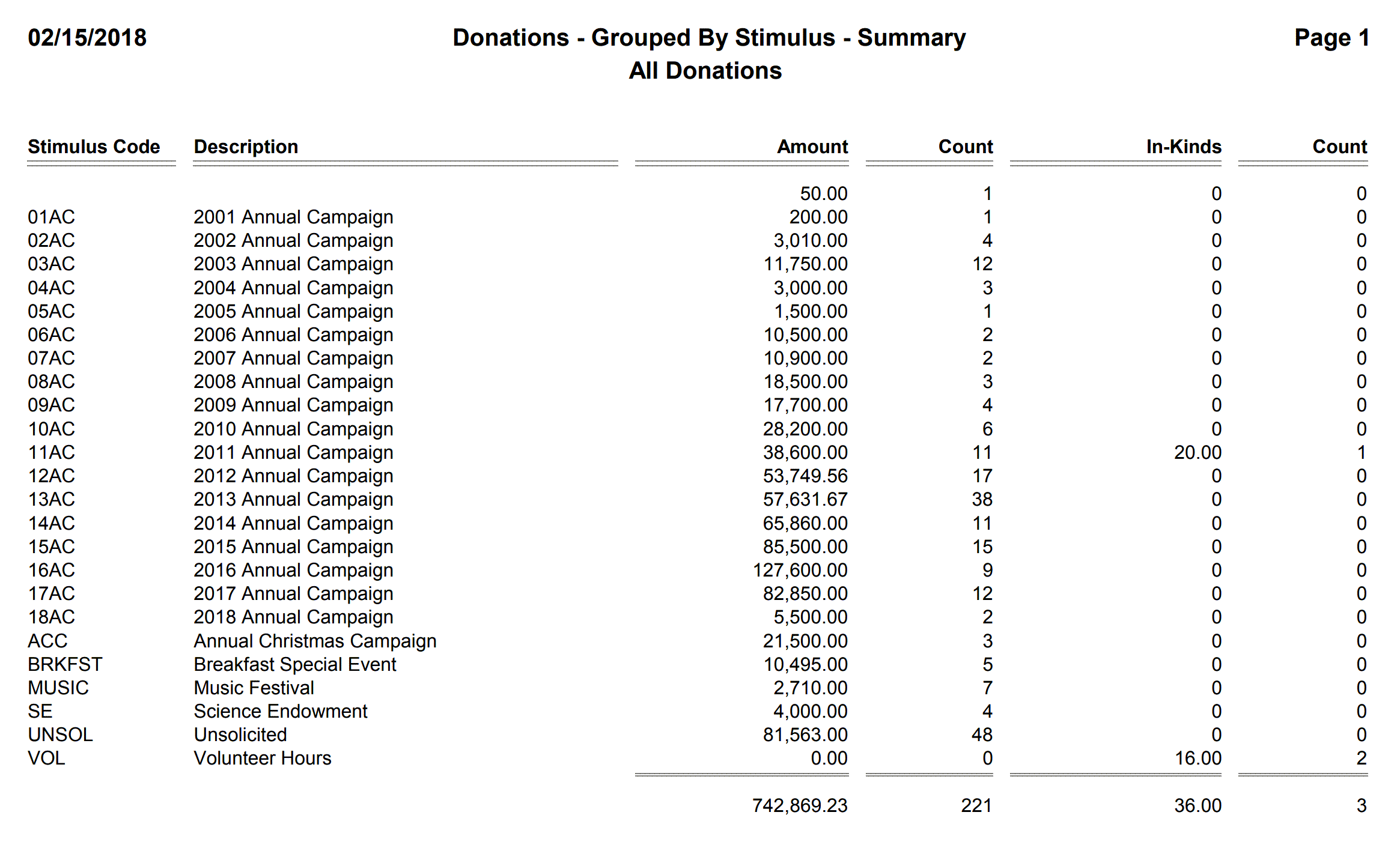Click description 'Volunteer Hours'
Screen dimensions: 1400x842
(x=263, y=758)
